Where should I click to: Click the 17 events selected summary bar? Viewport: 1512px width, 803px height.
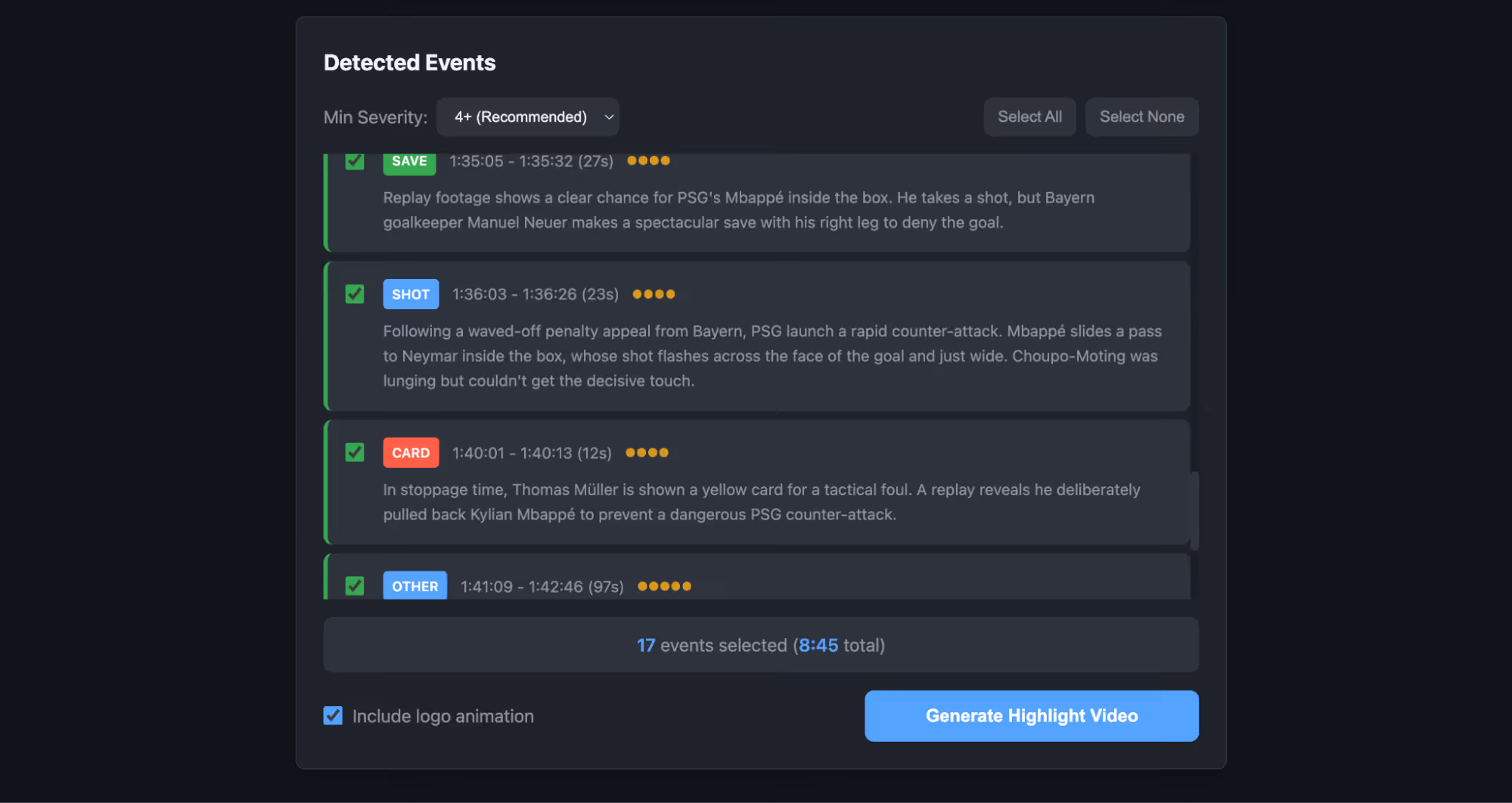click(x=760, y=645)
